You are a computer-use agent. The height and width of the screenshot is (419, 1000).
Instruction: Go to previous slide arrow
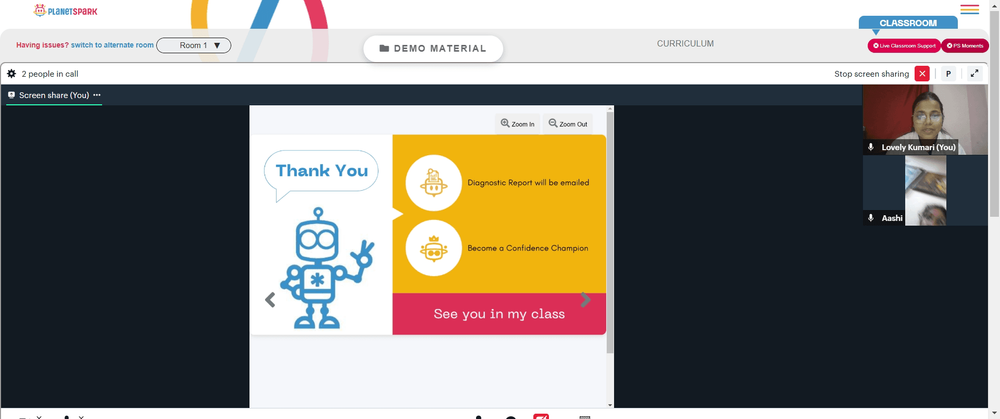point(270,300)
